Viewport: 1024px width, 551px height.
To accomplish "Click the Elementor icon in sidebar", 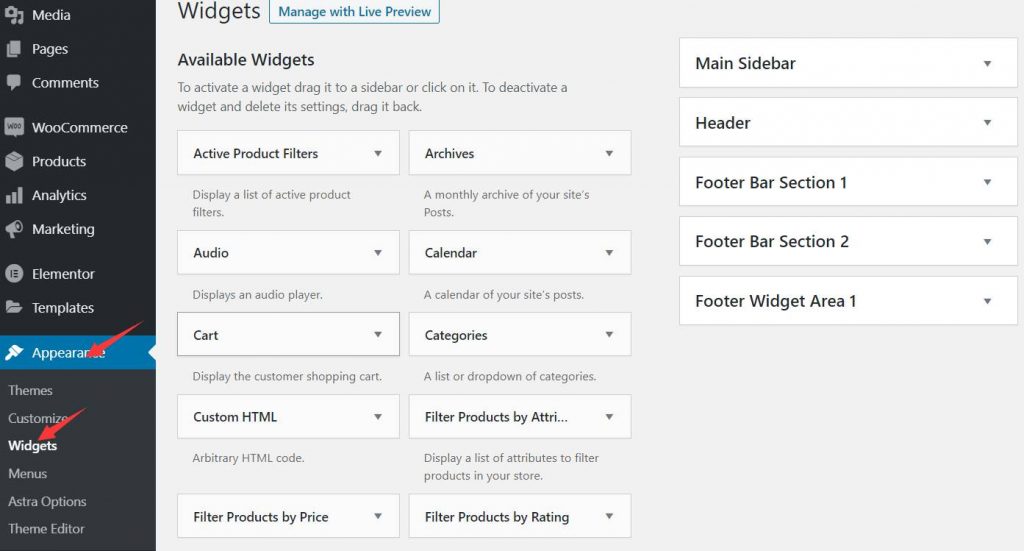I will point(14,274).
